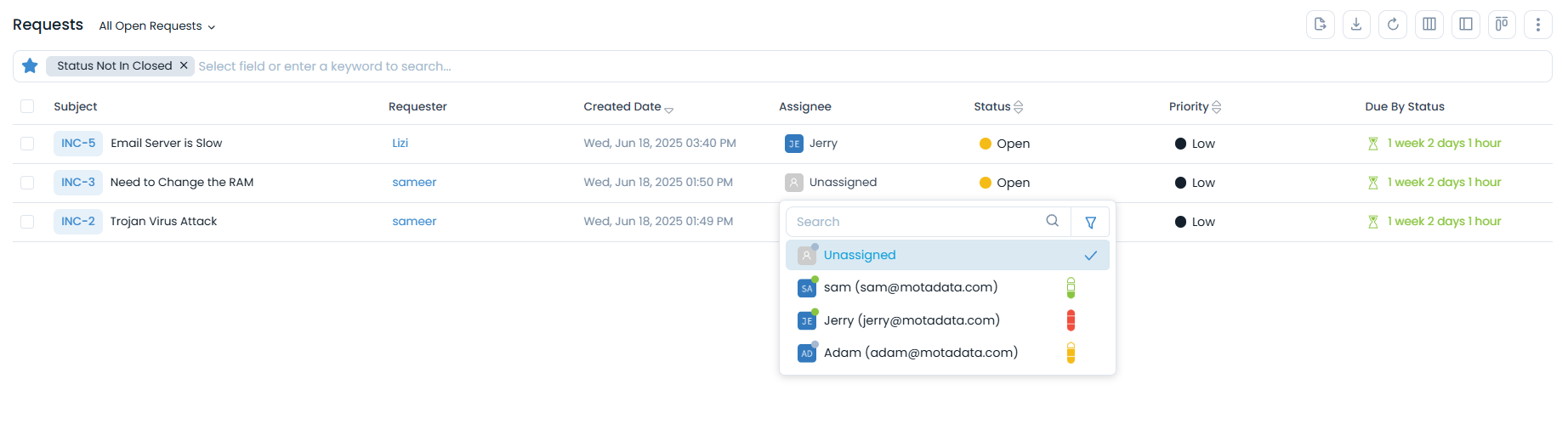Switch to split panel view
Viewport: 1568px width, 424px height.
pyautogui.click(x=1466, y=25)
